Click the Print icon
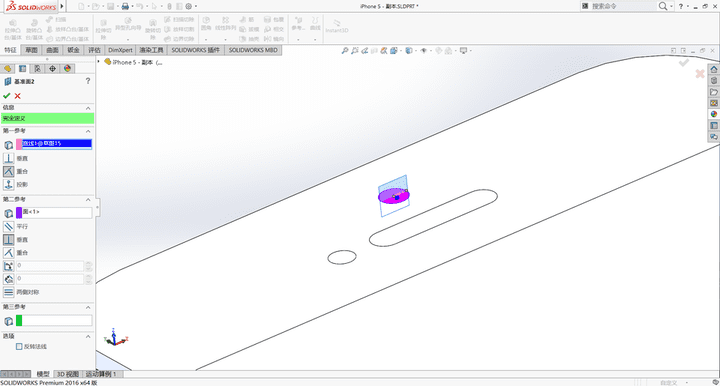 point(125,6)
